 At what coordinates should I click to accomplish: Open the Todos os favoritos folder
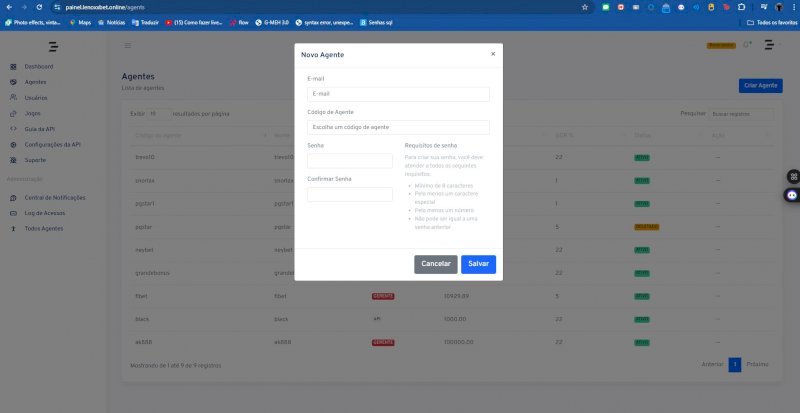click(x=772, y=22)
